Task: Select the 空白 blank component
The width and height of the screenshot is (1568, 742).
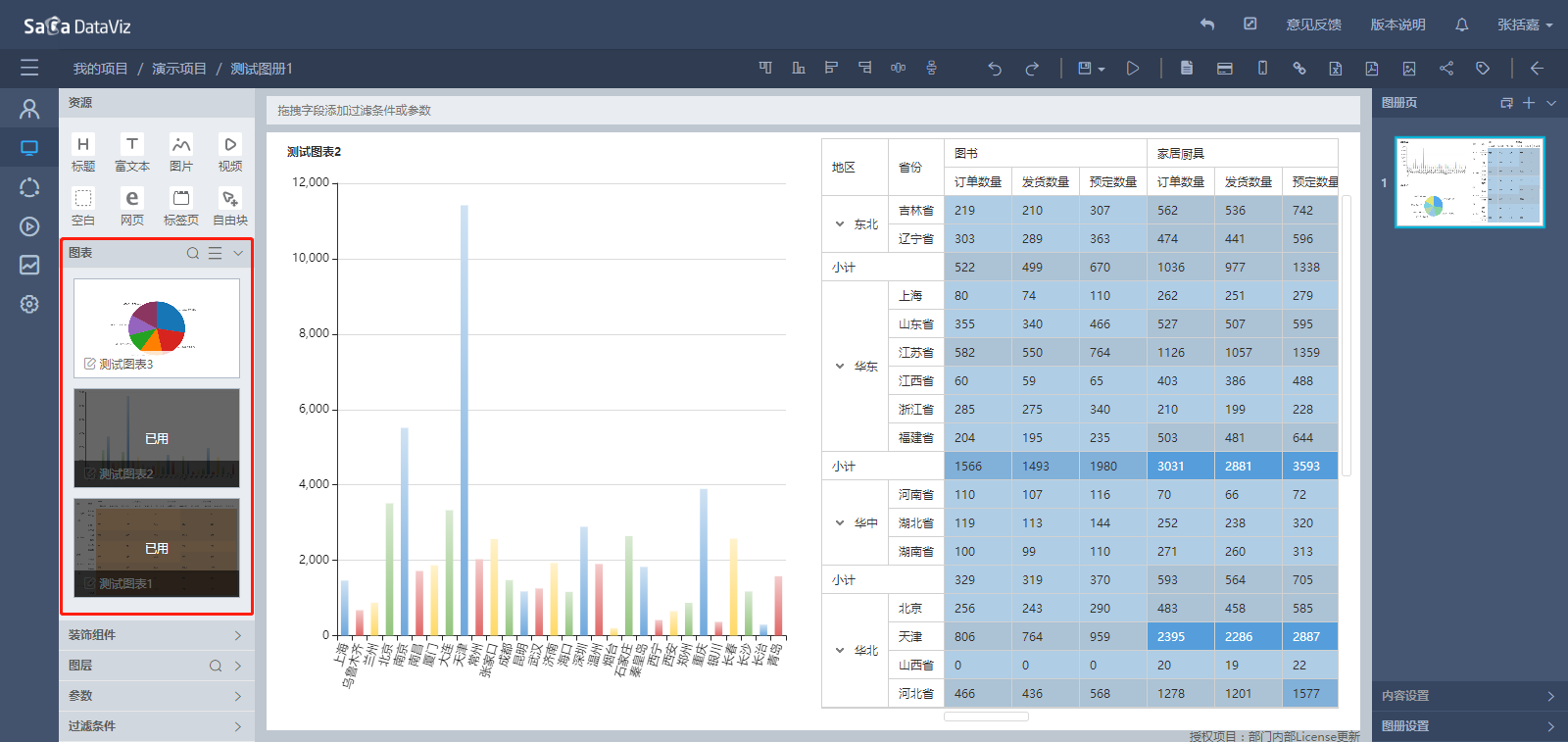Action: 83,207
